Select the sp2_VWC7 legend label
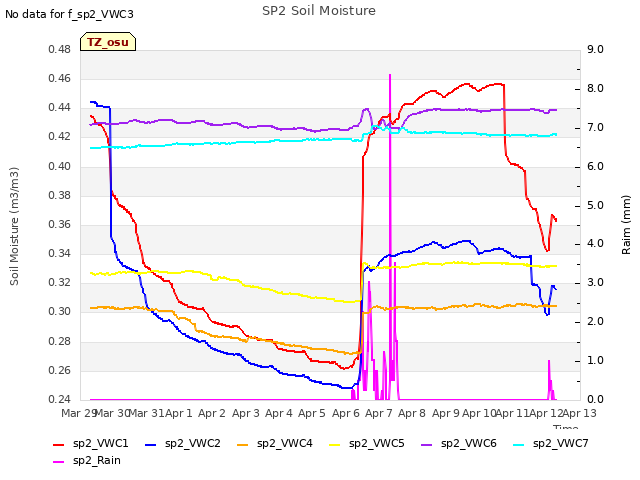The width and height of the screenshot is (640, 480). point(561,444)
